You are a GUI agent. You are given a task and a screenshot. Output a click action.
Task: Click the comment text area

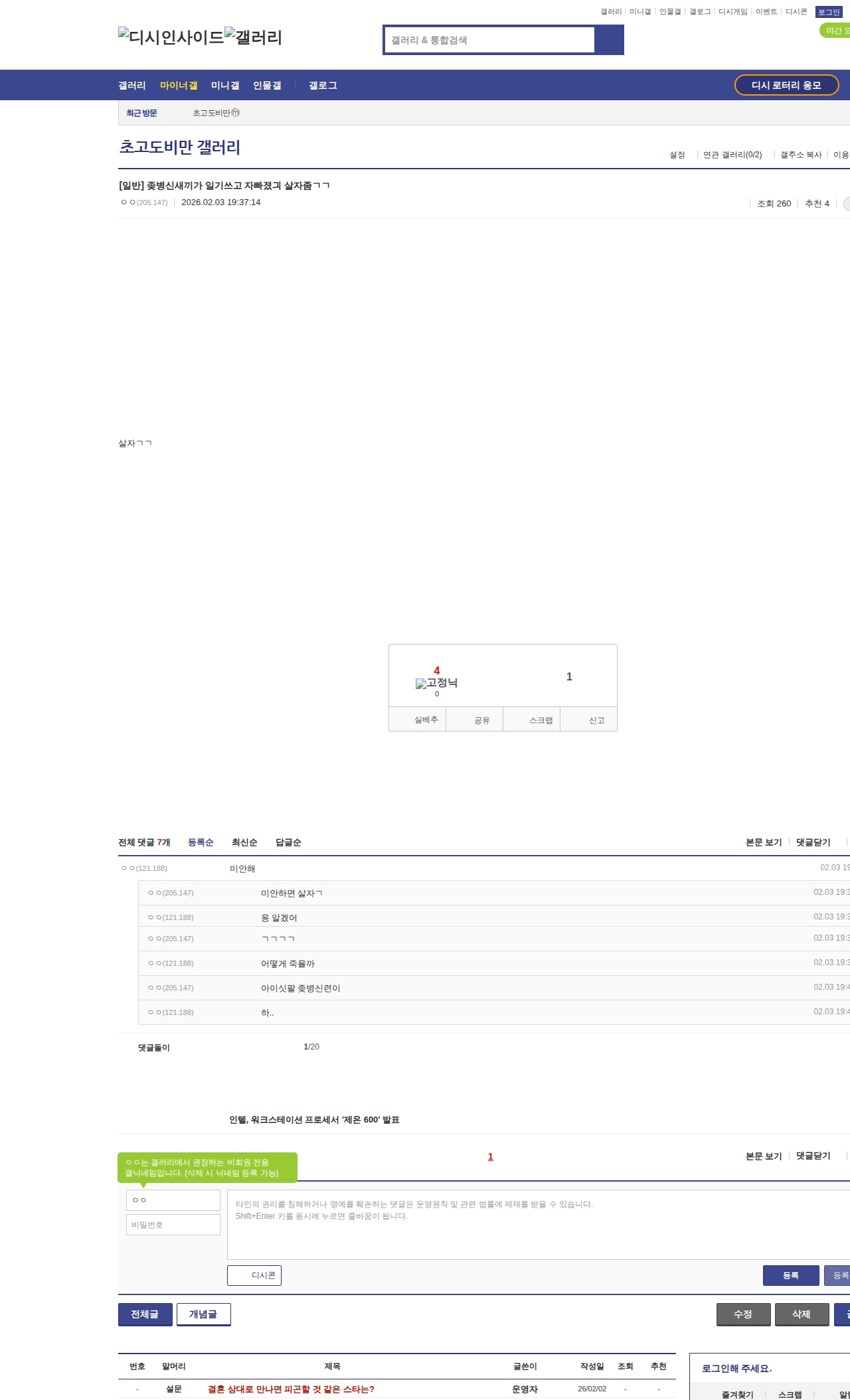coord(539,1225)
